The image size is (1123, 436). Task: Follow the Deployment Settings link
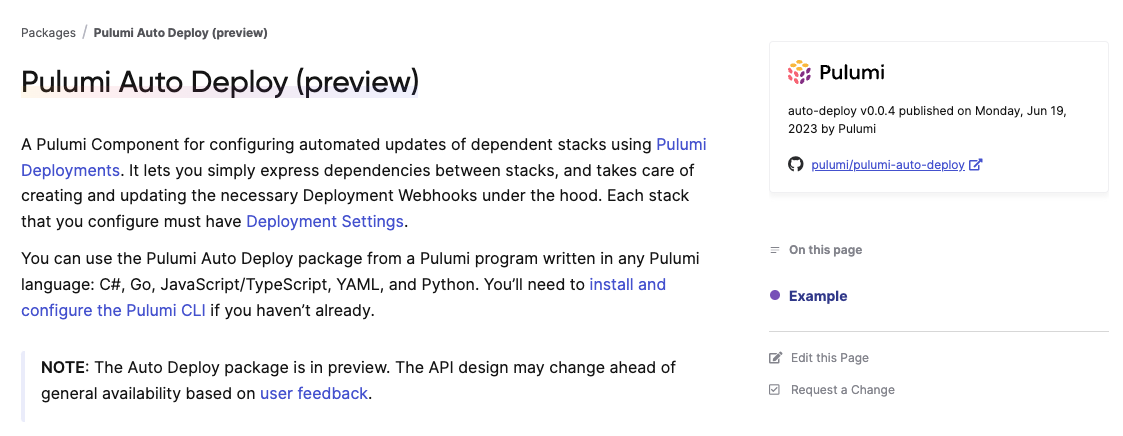pyautogui.click(x=324, y=221)
